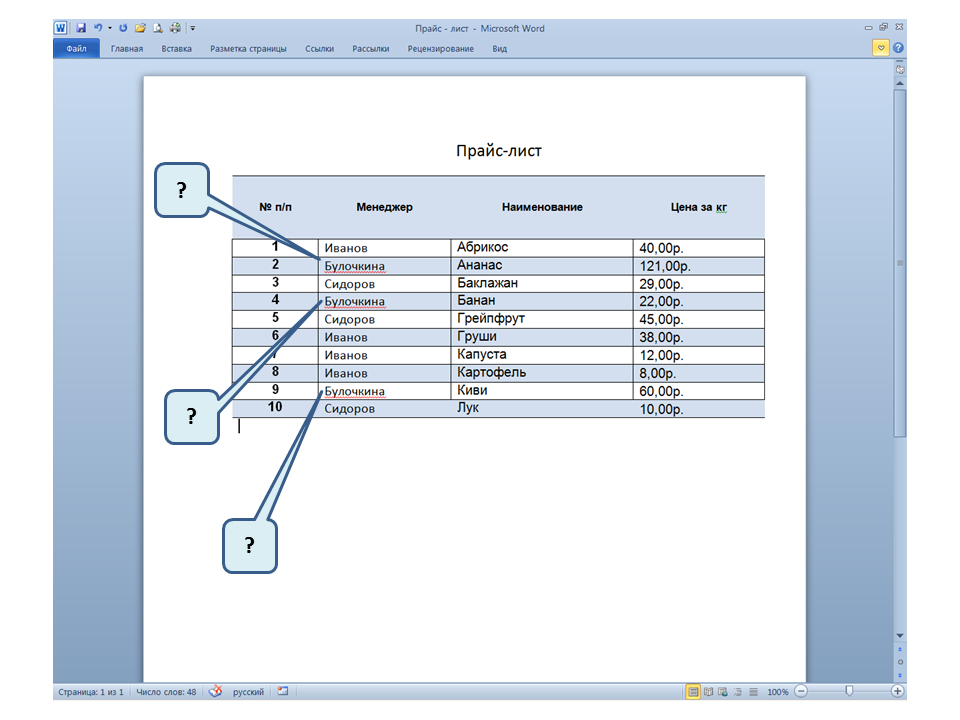This screenshot has height=720, width=960.
Task: Click the русский language button in status bar
Action: (248, 691)
